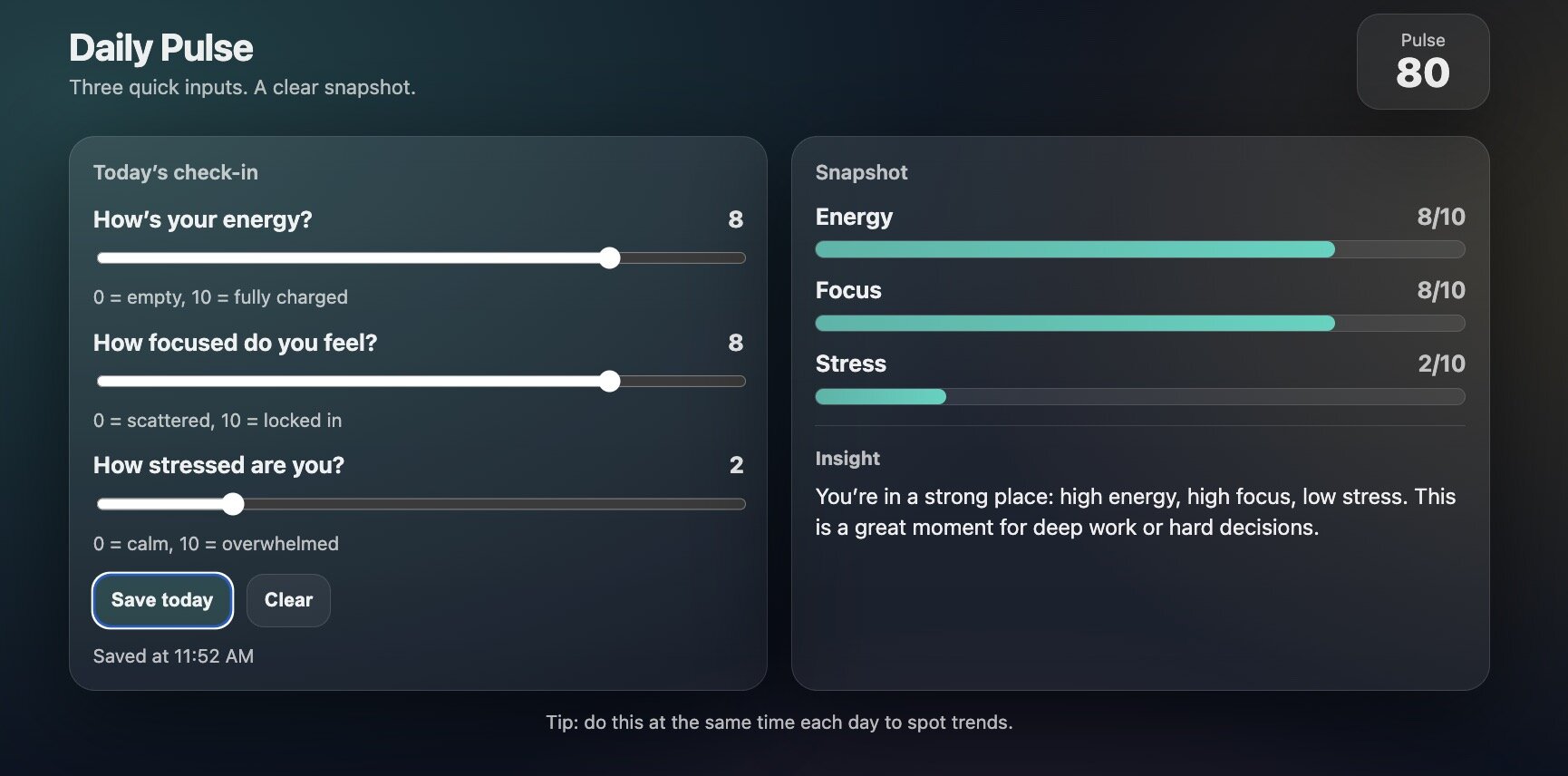Click the Energy 8/10 score text

coord(1440,218)
